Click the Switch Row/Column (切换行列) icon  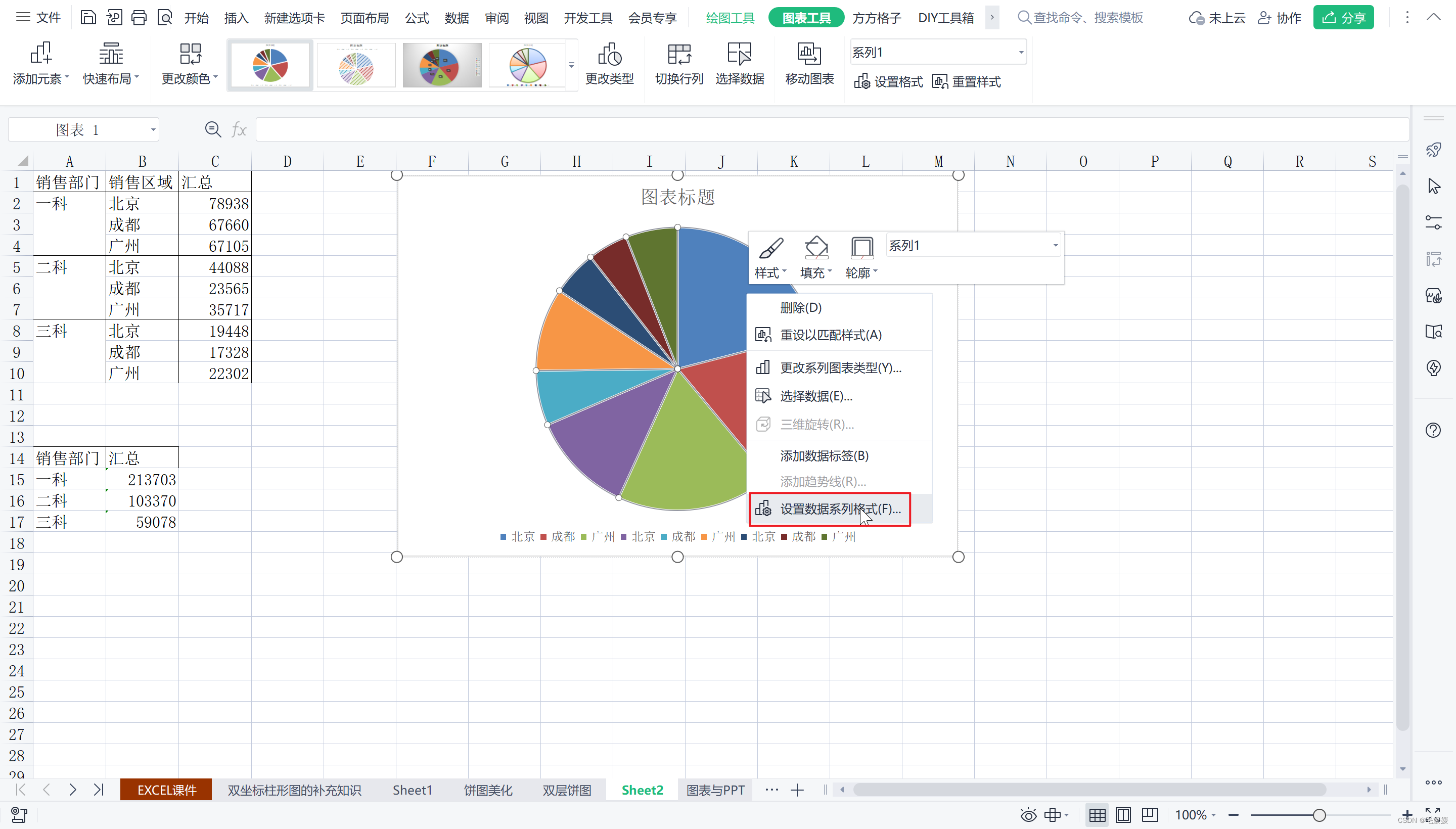click(679, 55)
